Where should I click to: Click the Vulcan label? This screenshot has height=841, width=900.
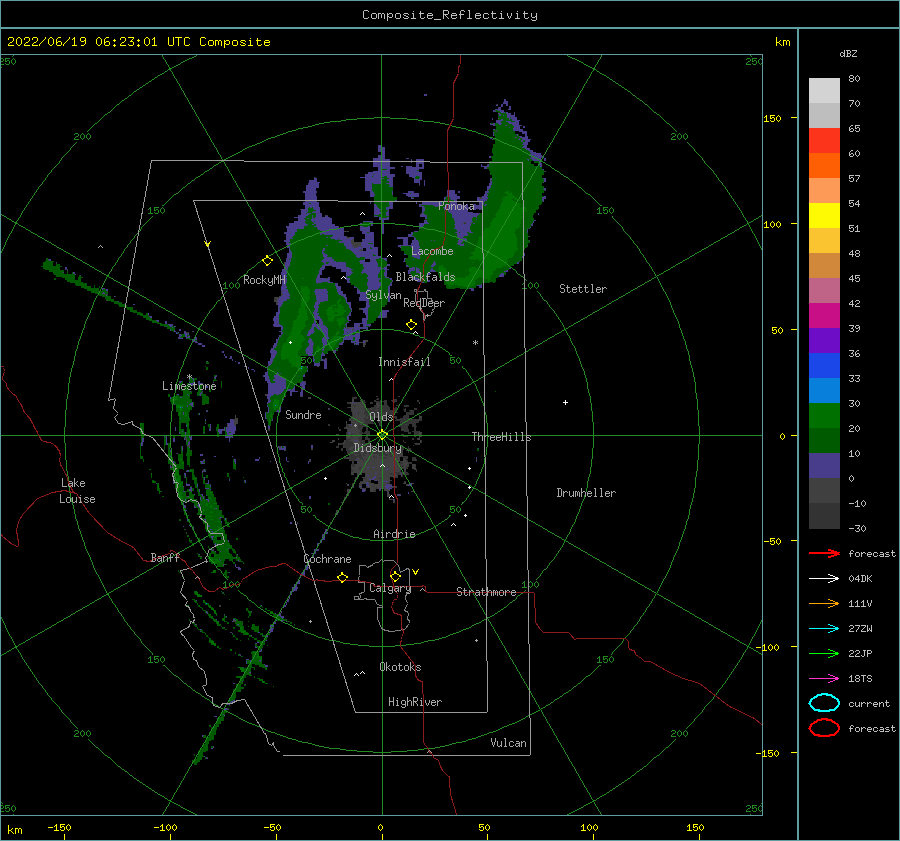[x=508, y=743]
